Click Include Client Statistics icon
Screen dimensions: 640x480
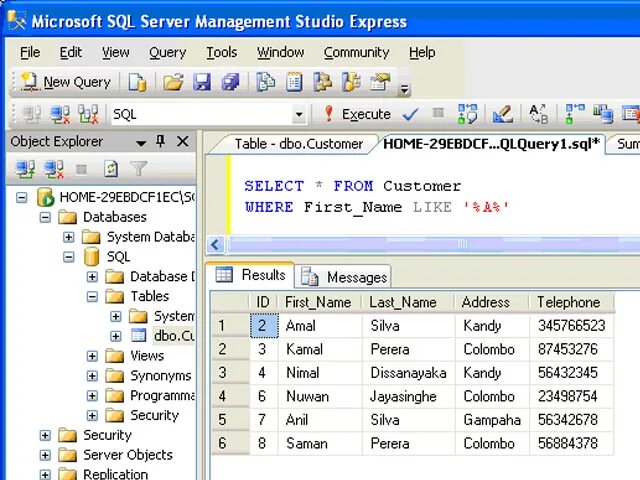(603, 114)
